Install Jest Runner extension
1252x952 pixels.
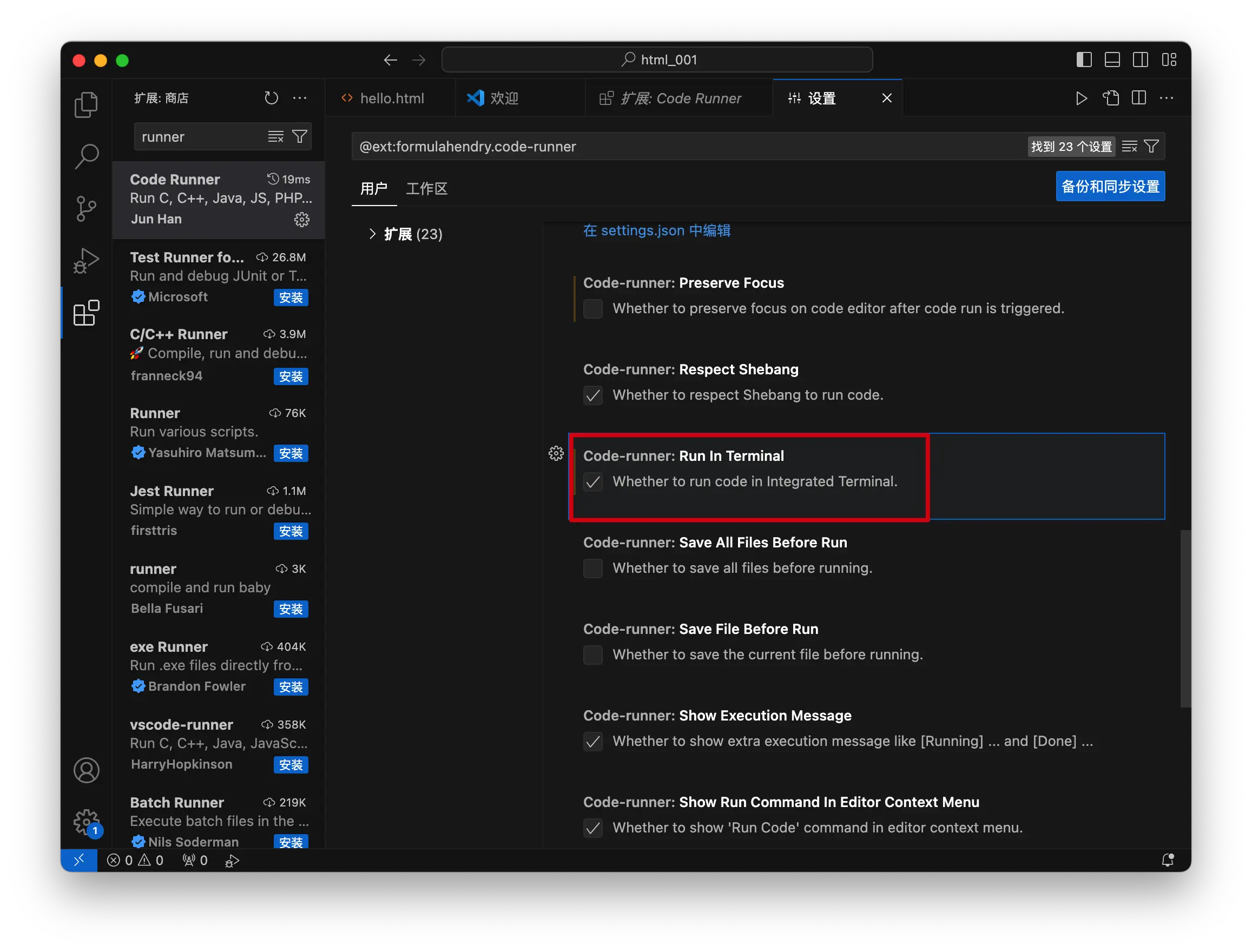(291, 531)
